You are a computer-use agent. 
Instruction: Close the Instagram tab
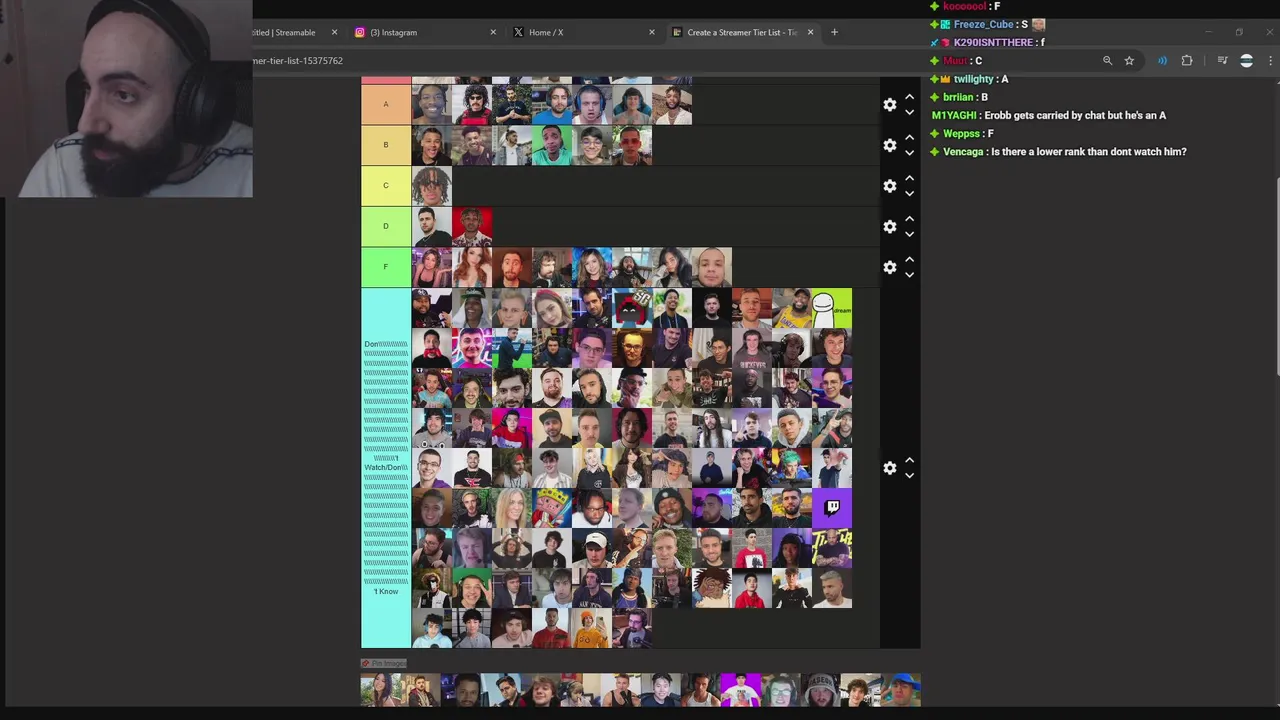coord(493,32)
